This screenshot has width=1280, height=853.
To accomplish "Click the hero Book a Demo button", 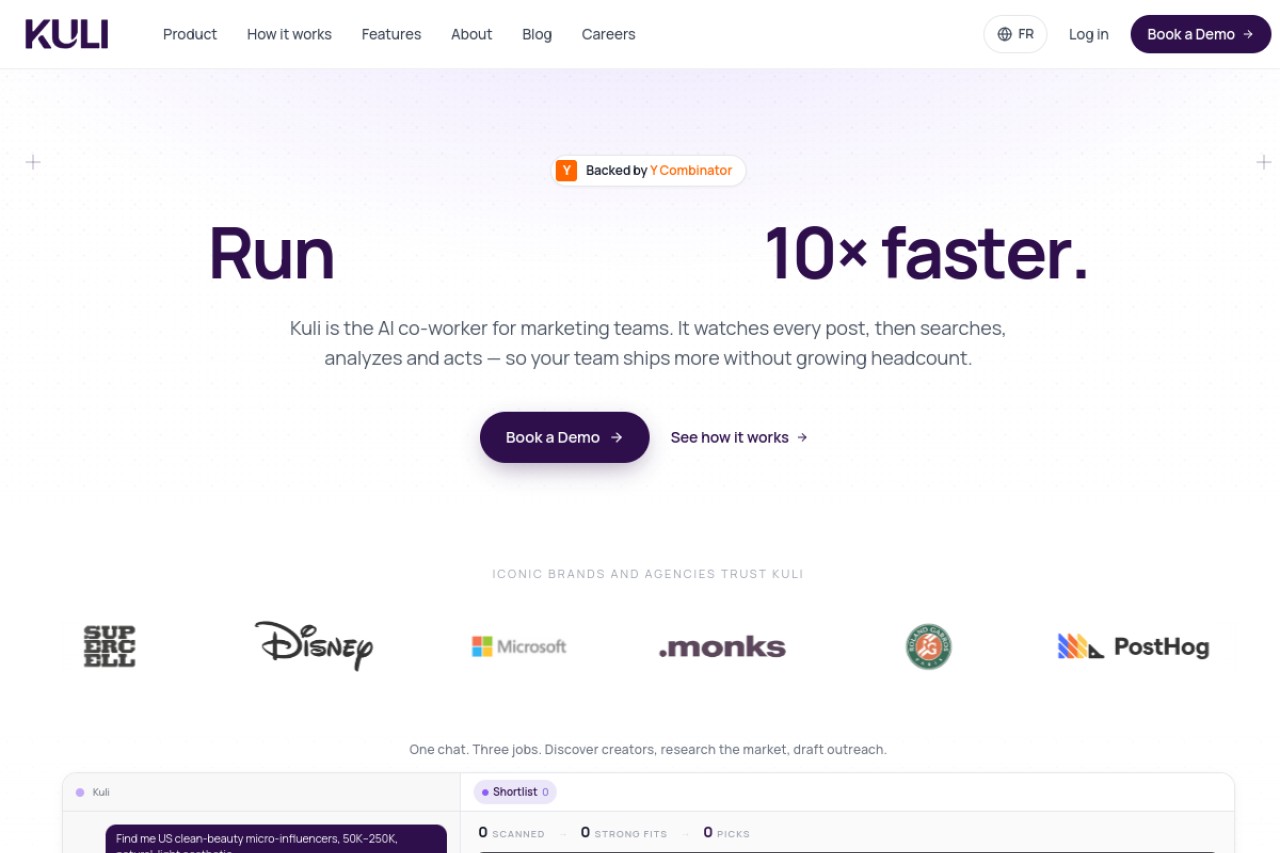I will click(564, 437).
